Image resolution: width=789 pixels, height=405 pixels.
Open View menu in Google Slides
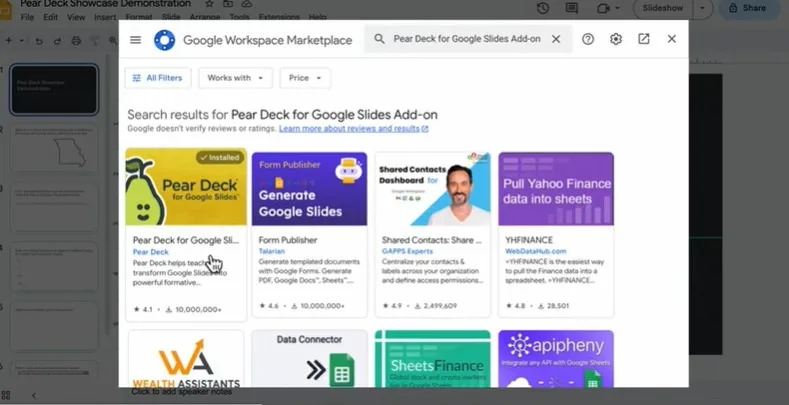pos(76,17)
